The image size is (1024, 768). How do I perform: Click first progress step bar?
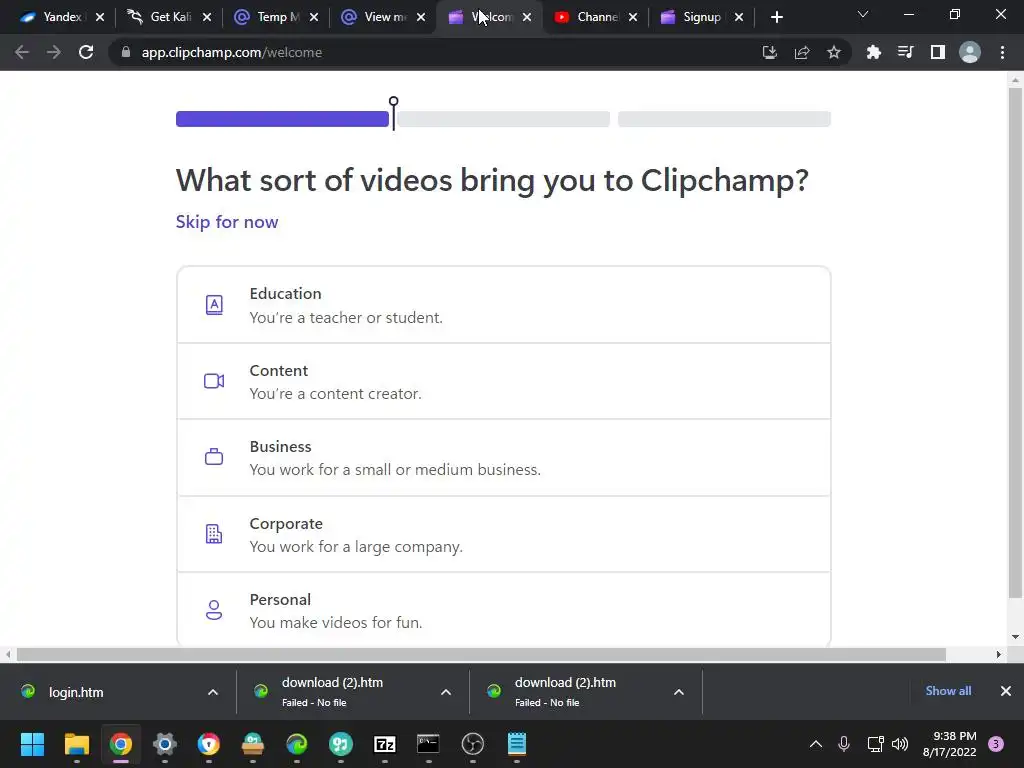282,119
